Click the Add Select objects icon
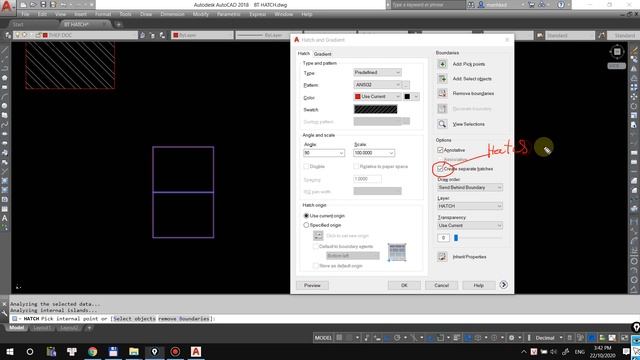 click(442, 79)
